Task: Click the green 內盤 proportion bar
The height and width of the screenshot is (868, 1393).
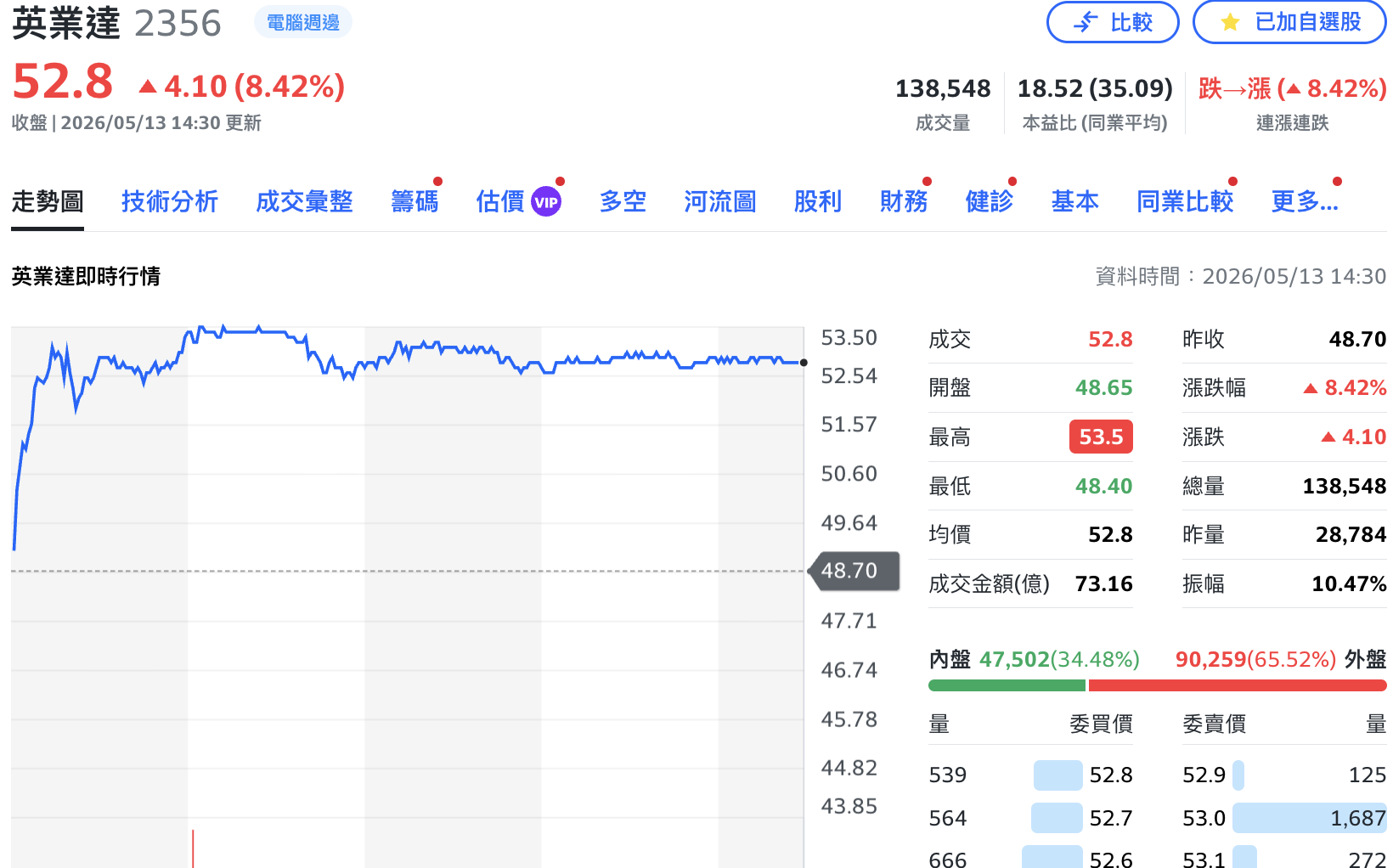Action: [1007, 685]
